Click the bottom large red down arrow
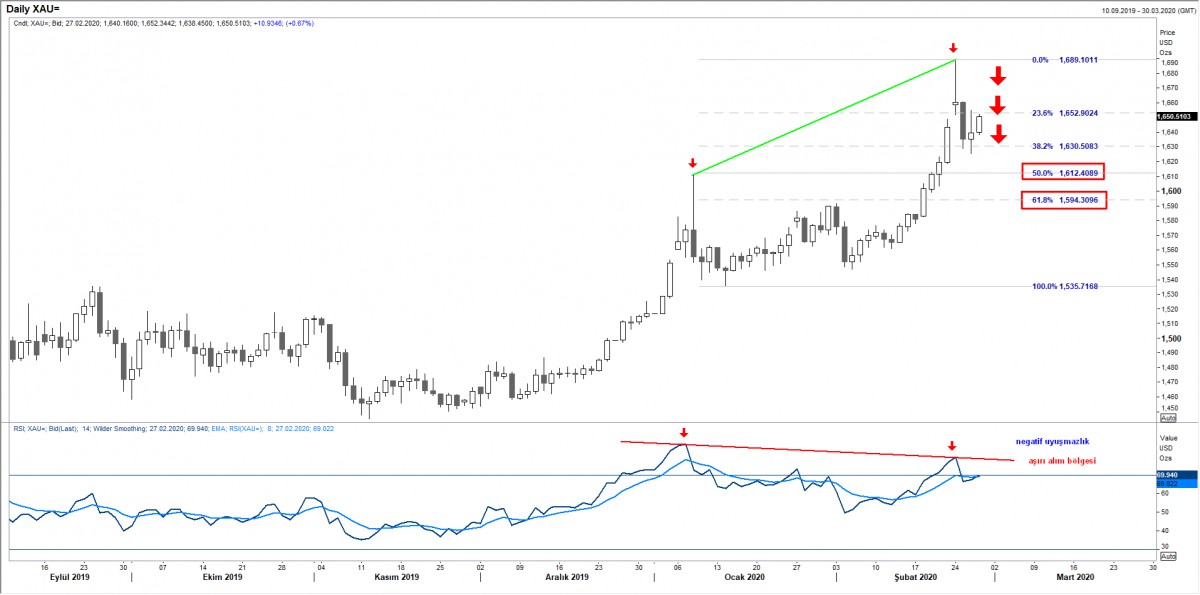 click(998, 134)
